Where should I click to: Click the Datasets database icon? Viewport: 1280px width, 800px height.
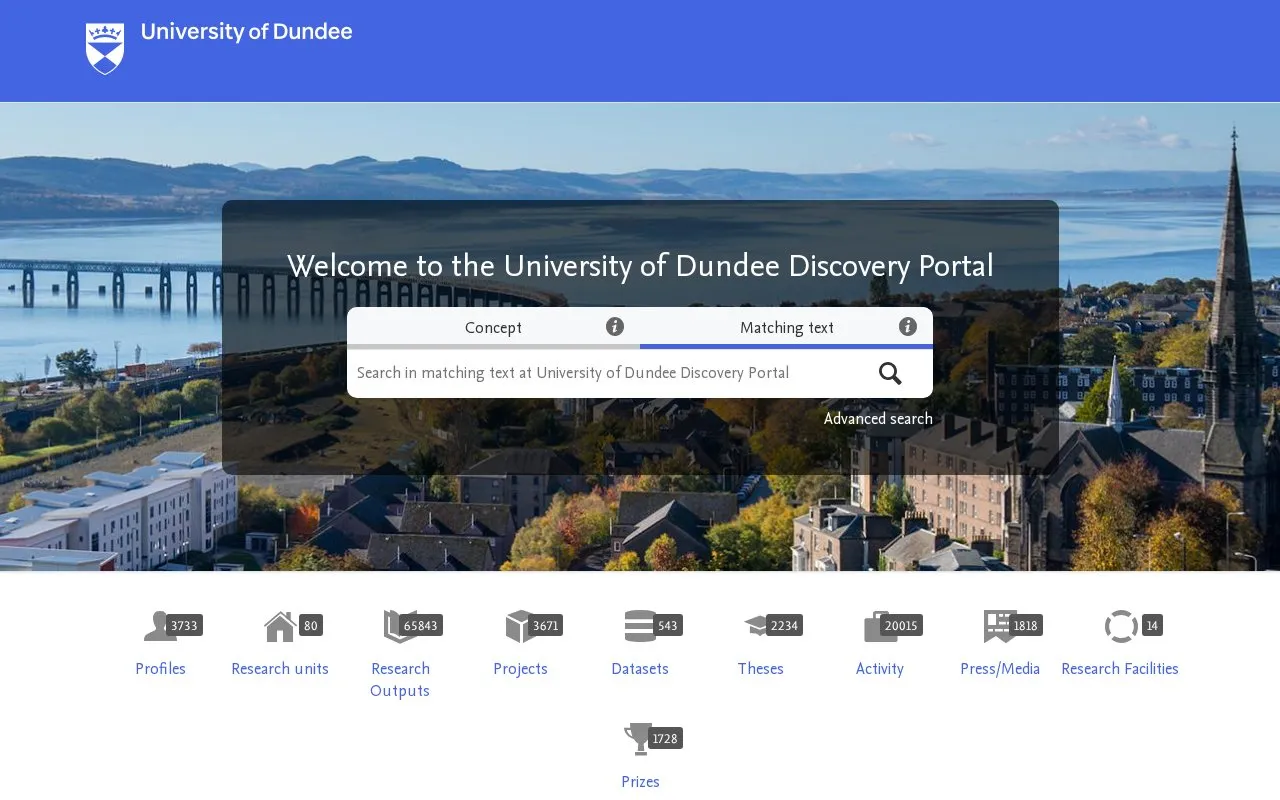tap(639, 626)
